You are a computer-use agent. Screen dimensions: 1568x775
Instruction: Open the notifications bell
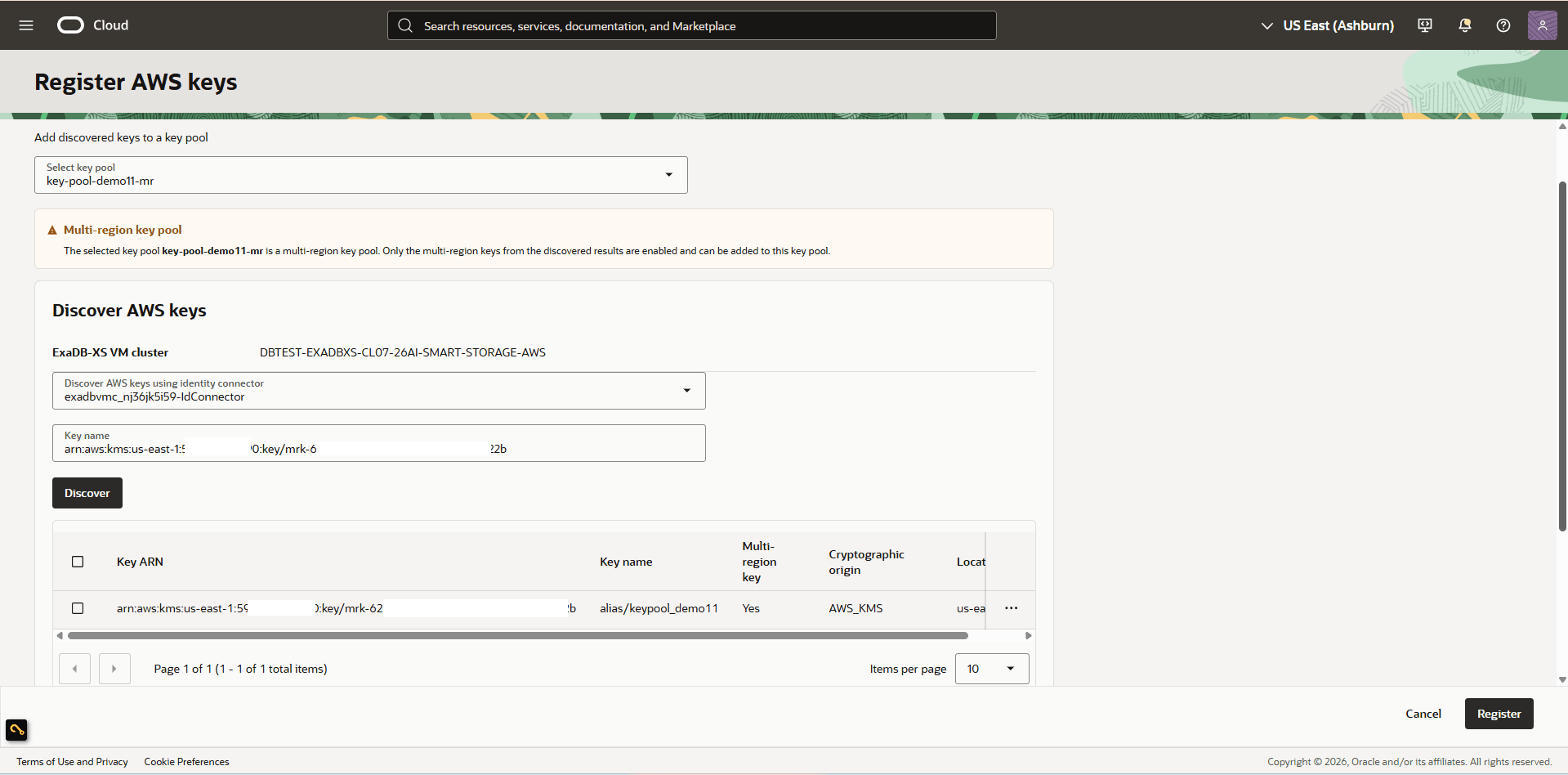point(1465,25)
